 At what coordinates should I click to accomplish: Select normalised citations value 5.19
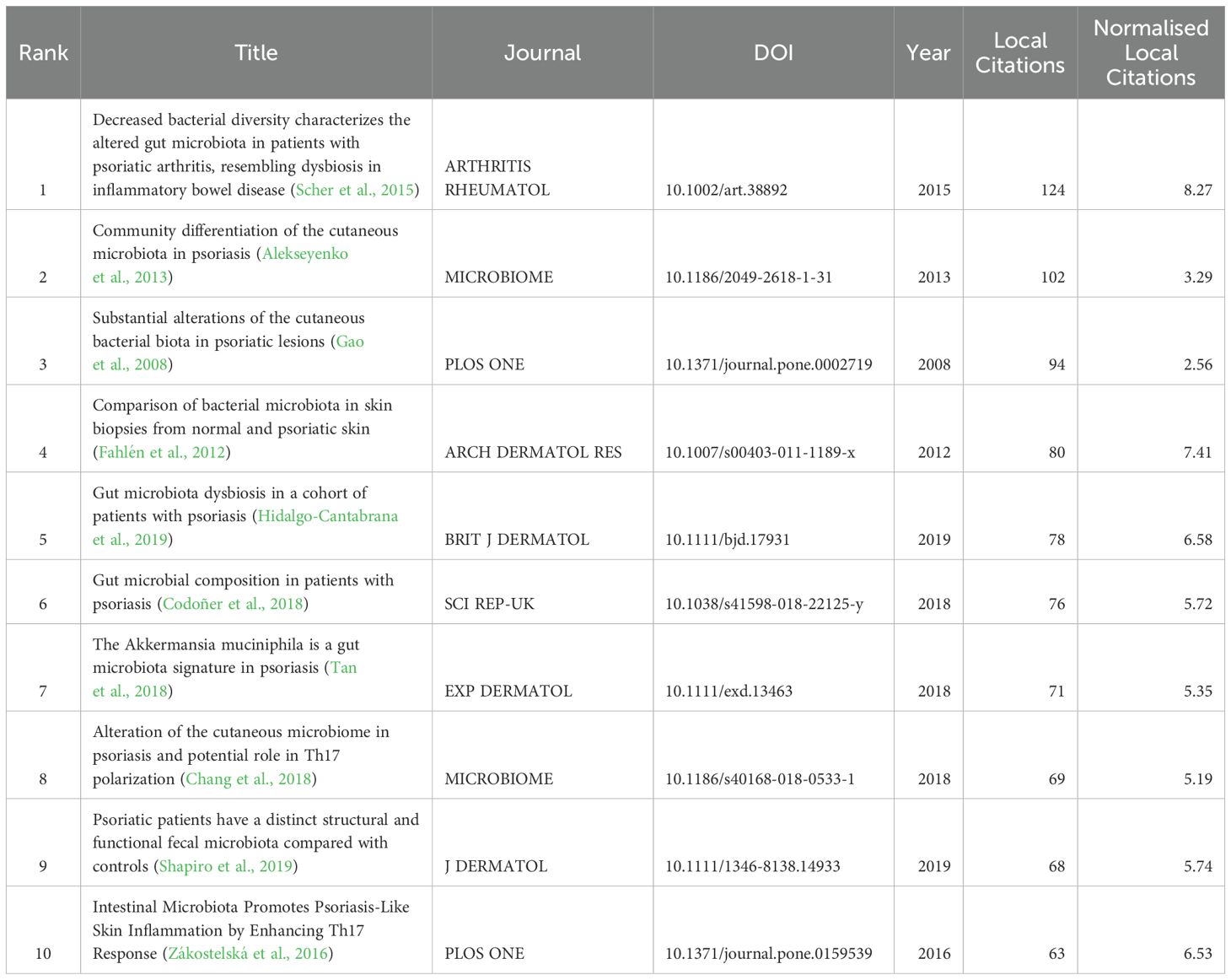coord(1198,779)
